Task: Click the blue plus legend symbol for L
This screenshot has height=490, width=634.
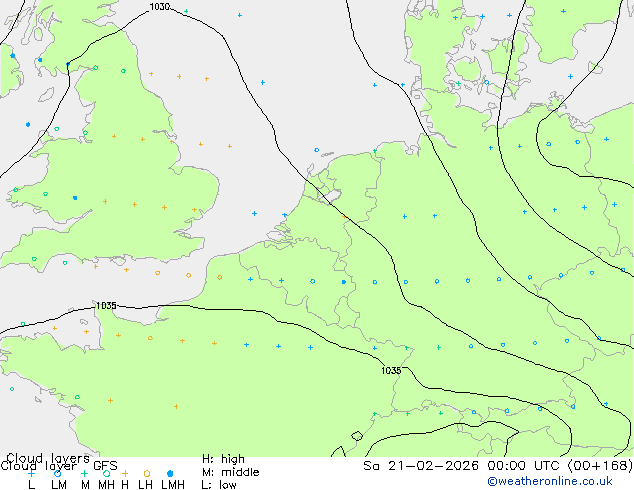Action: (31, 473)
